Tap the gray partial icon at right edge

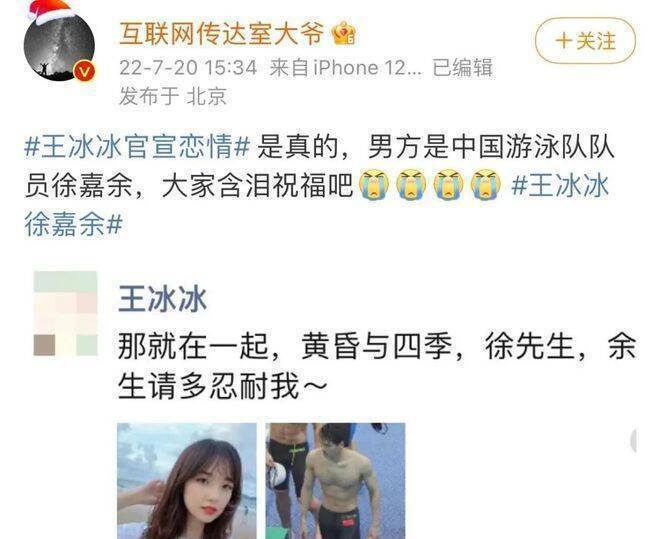pos(633,441)
